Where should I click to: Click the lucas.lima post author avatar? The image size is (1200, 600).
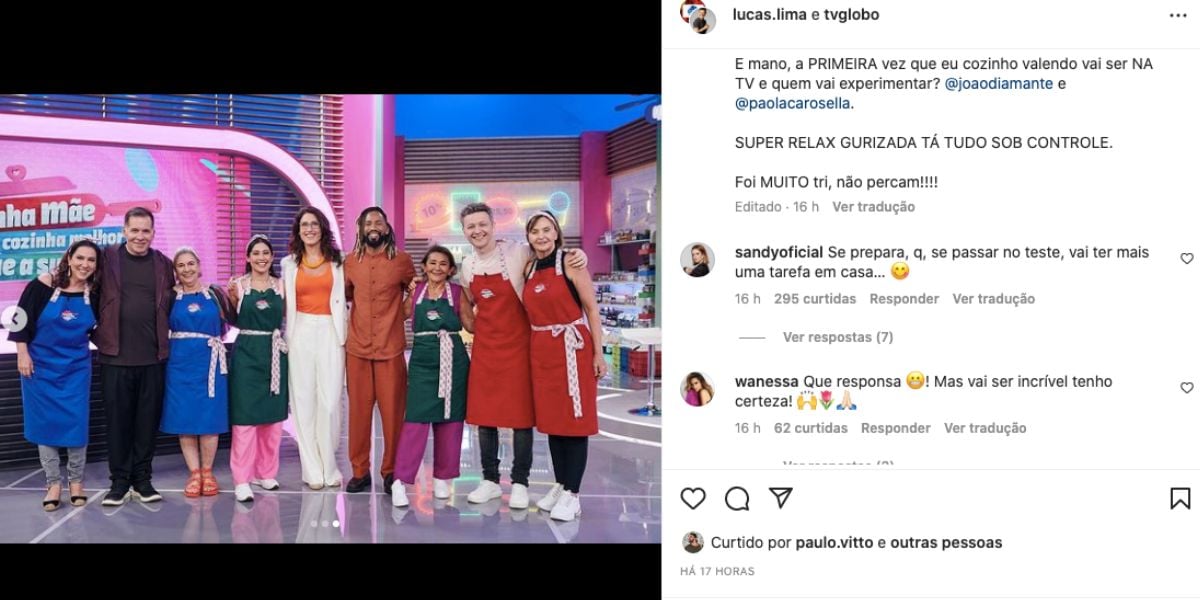pos(697,16)
